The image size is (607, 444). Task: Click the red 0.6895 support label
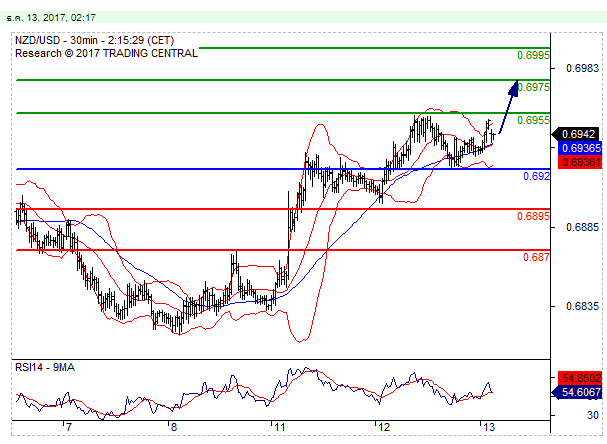pyautogui.click(x=533, y=216)
